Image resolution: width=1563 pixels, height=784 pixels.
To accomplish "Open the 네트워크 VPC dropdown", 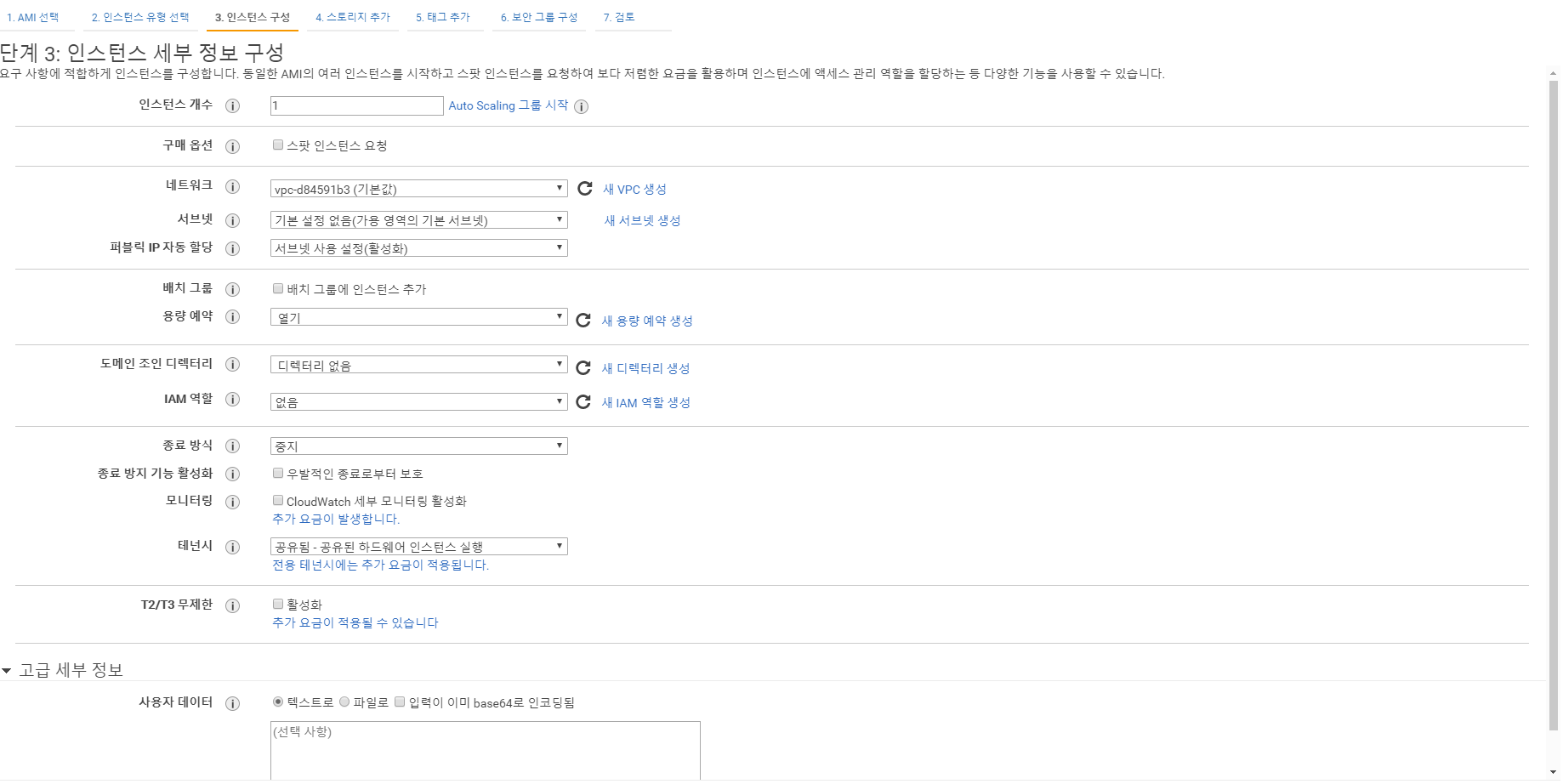I will point(418,189).
